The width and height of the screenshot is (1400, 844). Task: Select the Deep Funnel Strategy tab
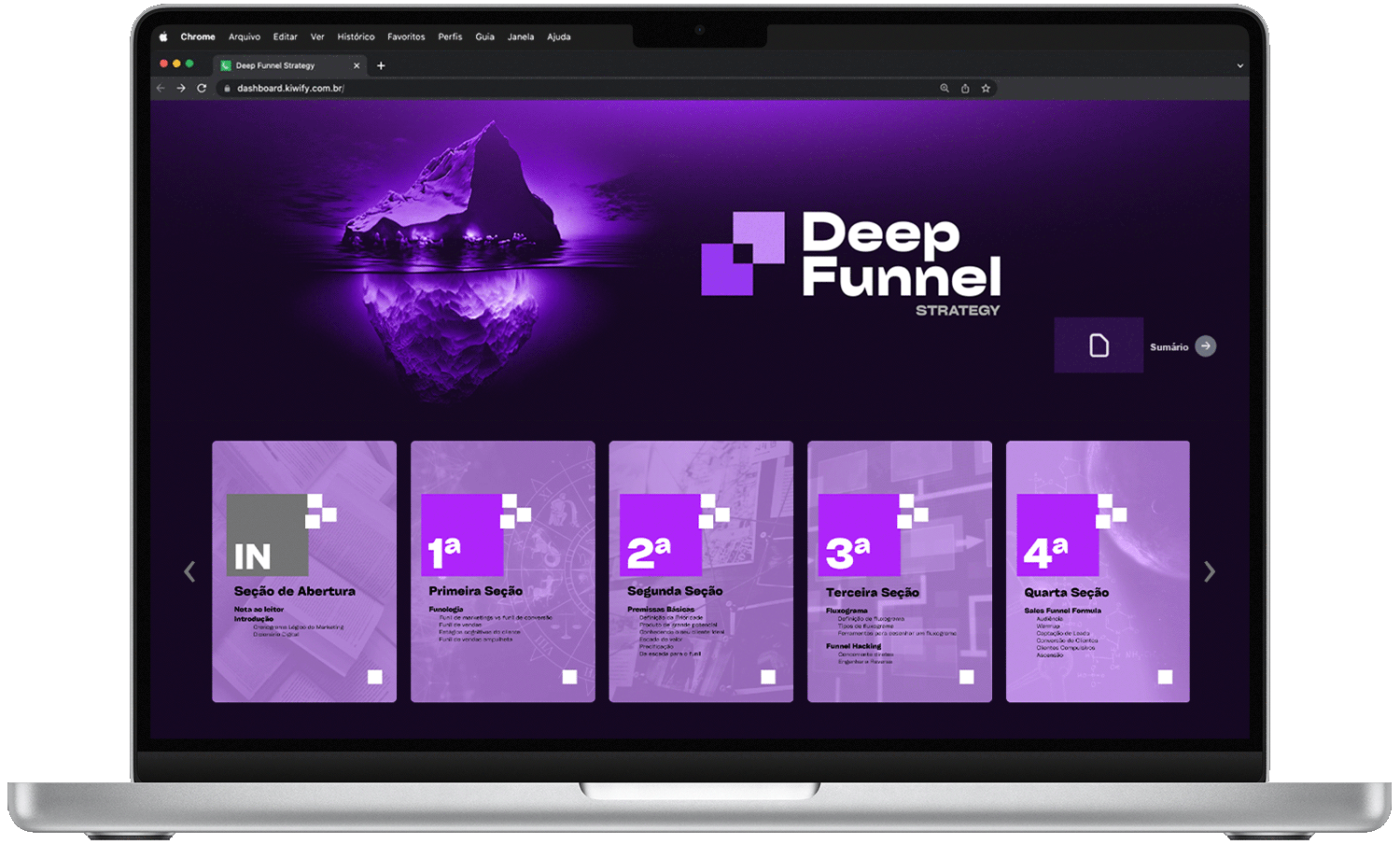(x=289, y=65)
